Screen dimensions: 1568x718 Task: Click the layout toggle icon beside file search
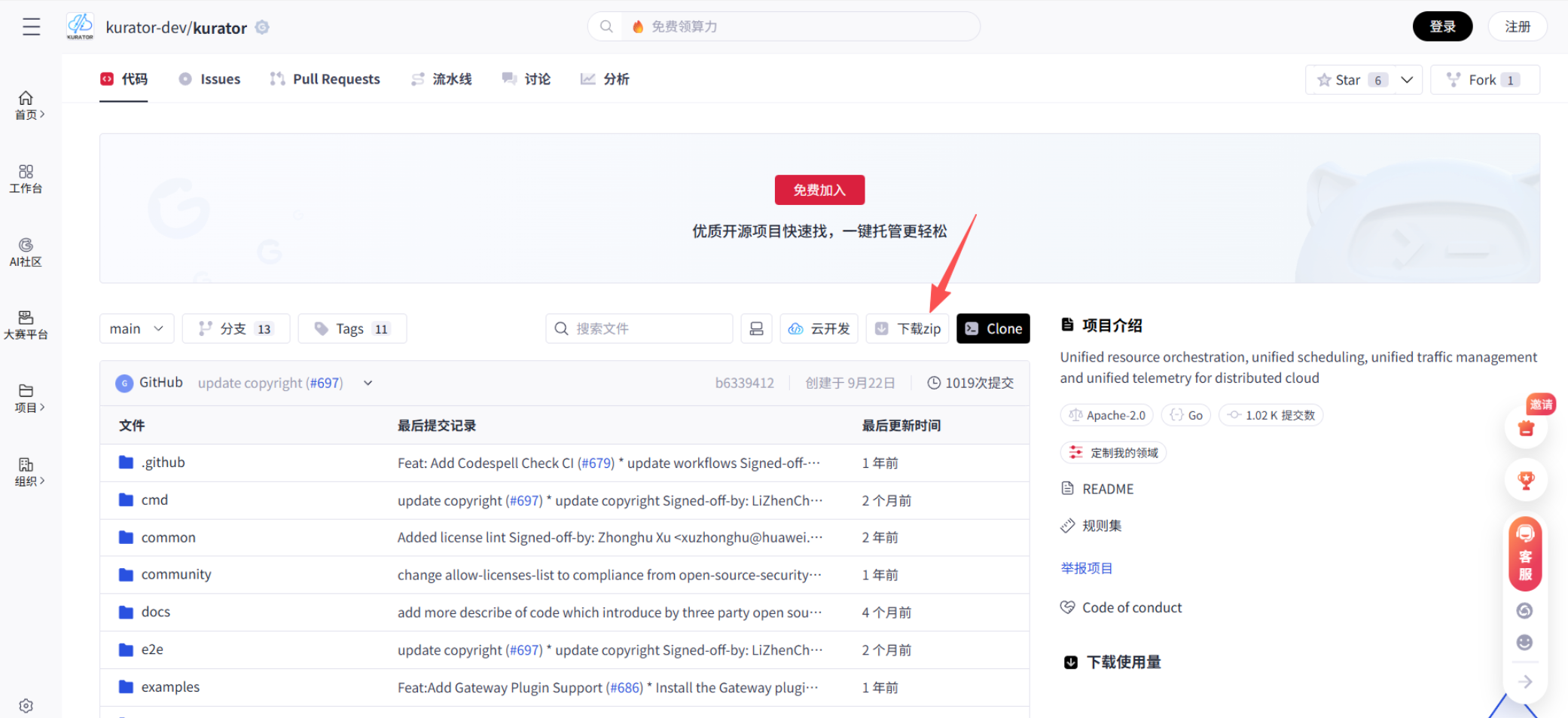point(756,328)
